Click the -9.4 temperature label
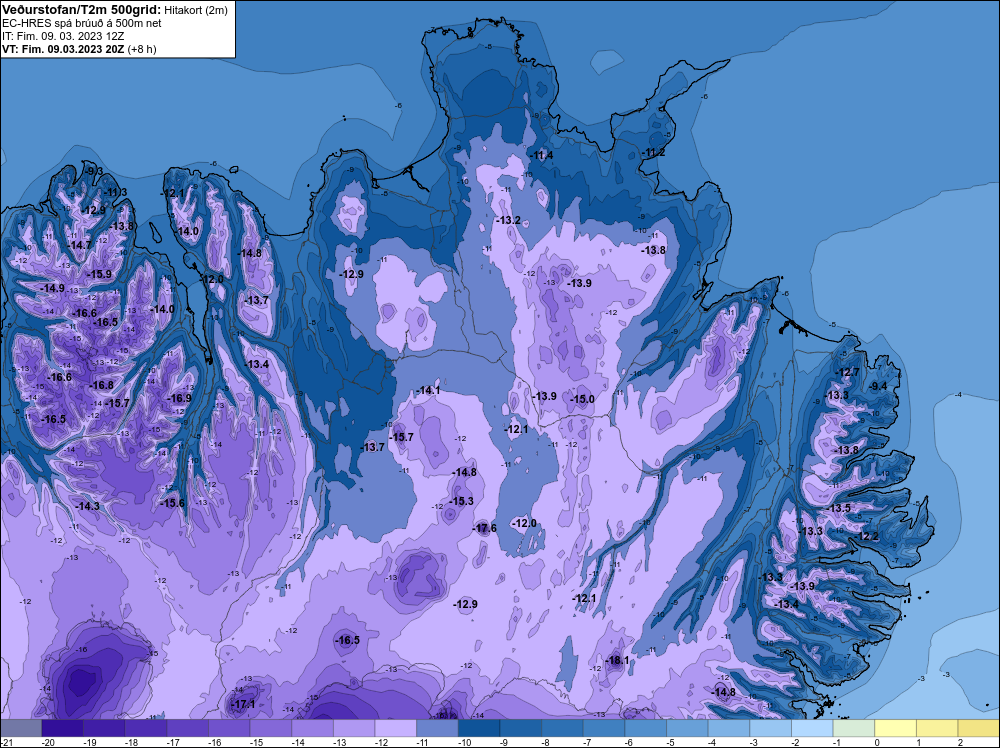Screen dimensions: 1000x748 (x=878, y=386)
